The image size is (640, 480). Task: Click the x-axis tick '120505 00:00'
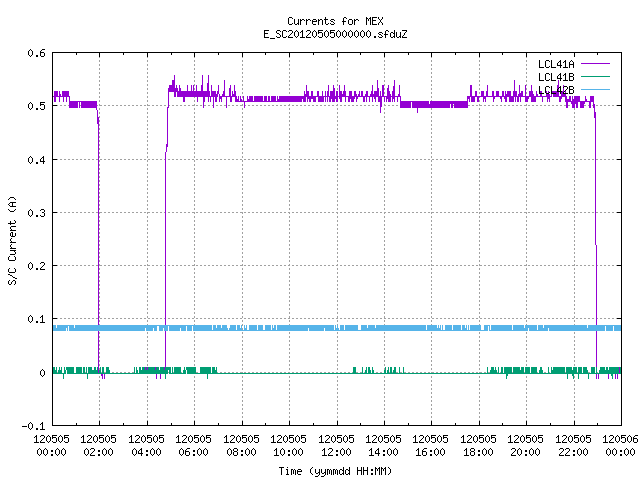[x=51, y=446]
